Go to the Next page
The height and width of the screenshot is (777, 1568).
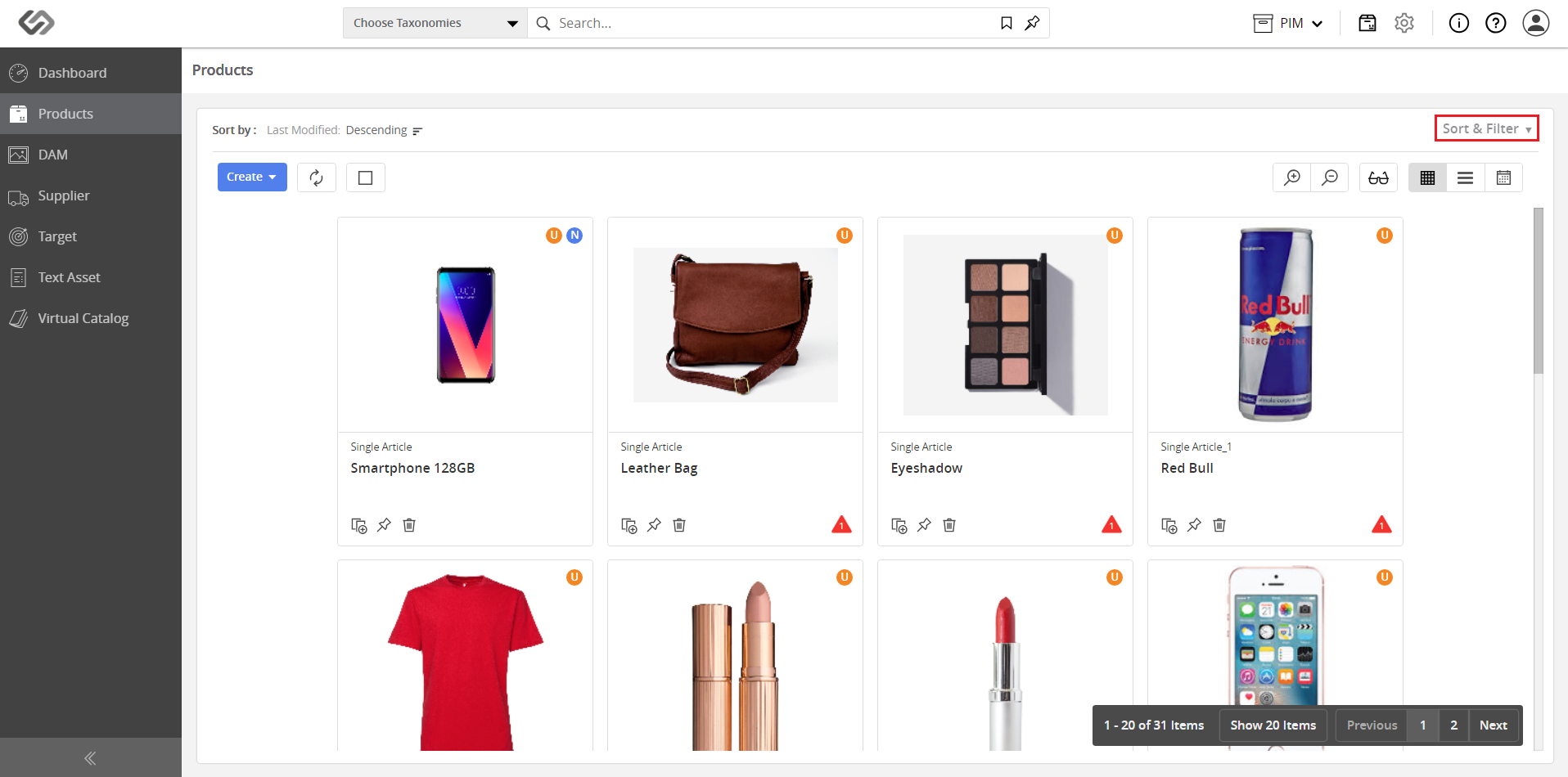click(x=1494, y=725)
